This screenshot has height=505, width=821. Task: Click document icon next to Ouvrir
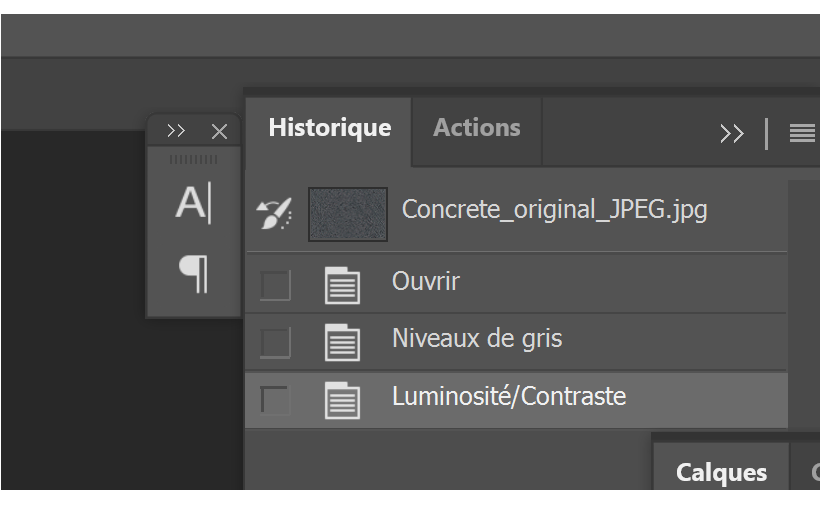pyautogui.click(x=342, y=285)
